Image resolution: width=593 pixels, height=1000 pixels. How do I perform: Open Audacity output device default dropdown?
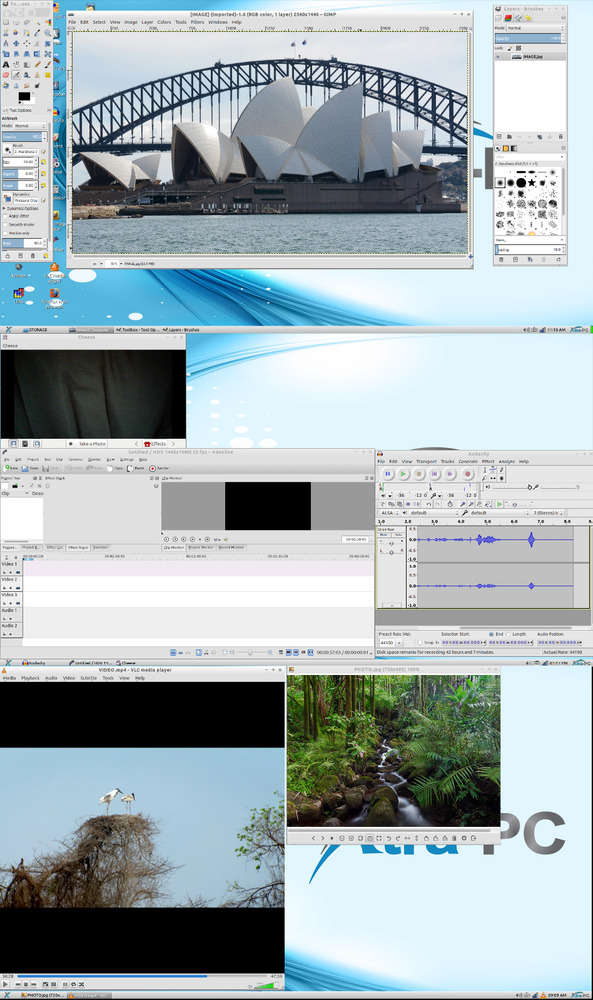432,513
